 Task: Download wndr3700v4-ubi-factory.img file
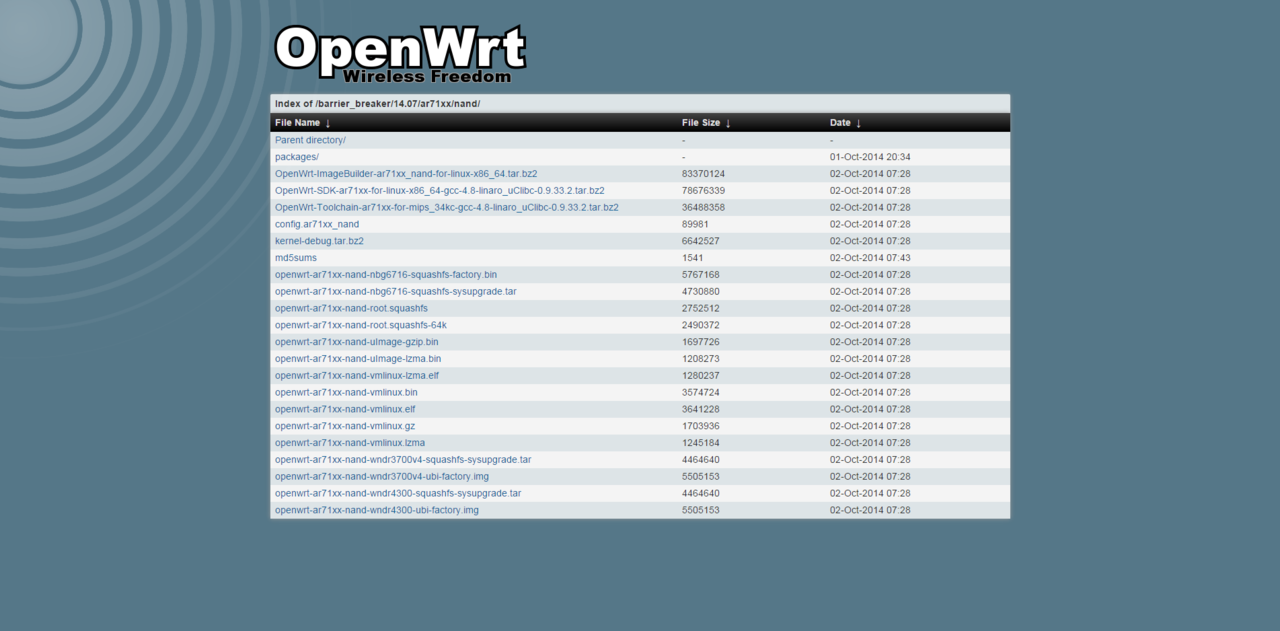tap(382, 477)
